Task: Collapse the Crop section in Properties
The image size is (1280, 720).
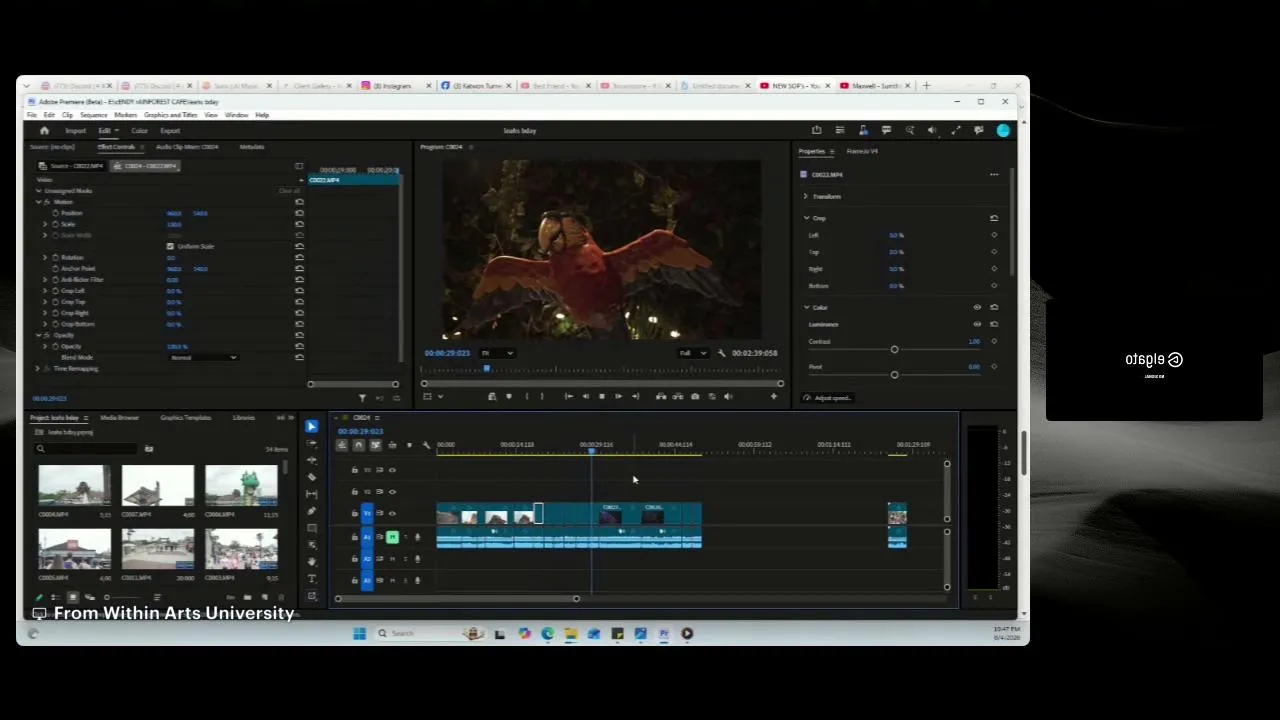Action: (x=806, y=218)
